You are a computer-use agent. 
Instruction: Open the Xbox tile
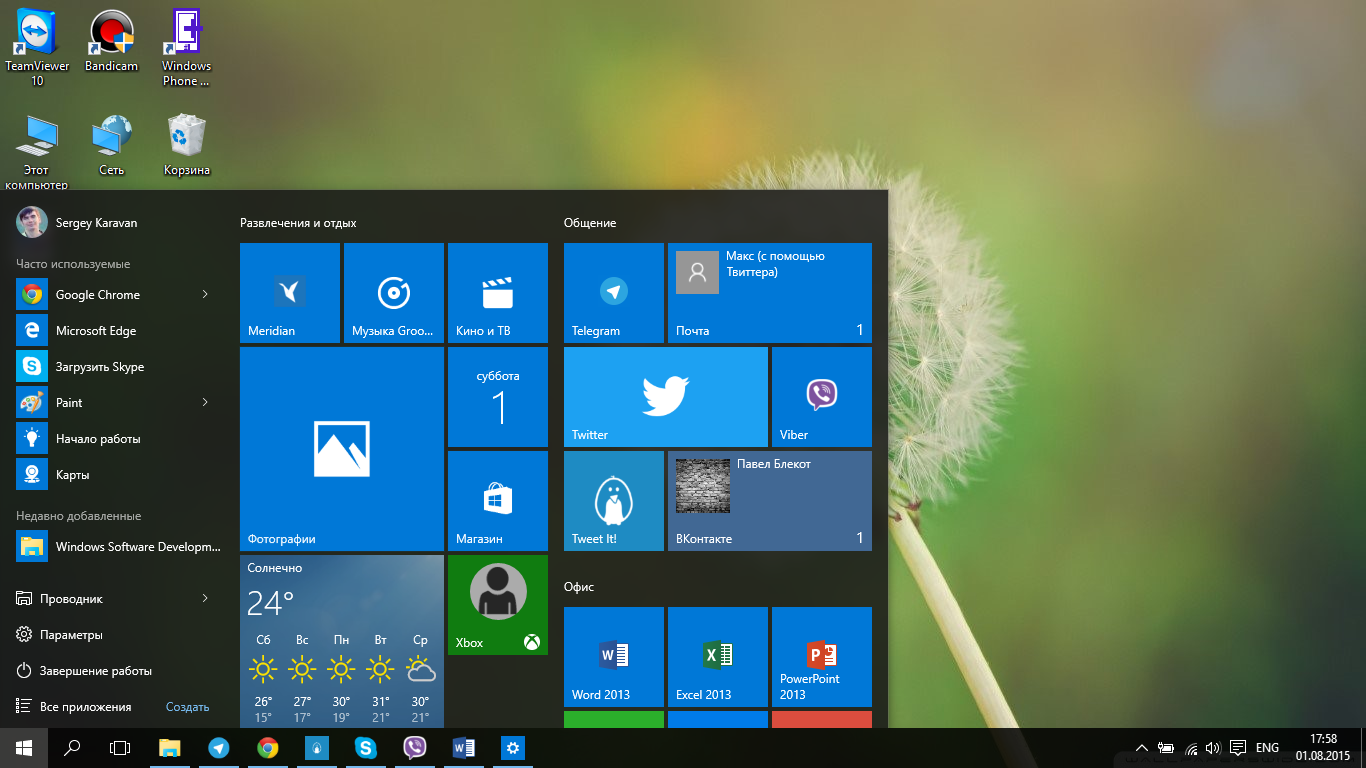(x=498, y=605)
